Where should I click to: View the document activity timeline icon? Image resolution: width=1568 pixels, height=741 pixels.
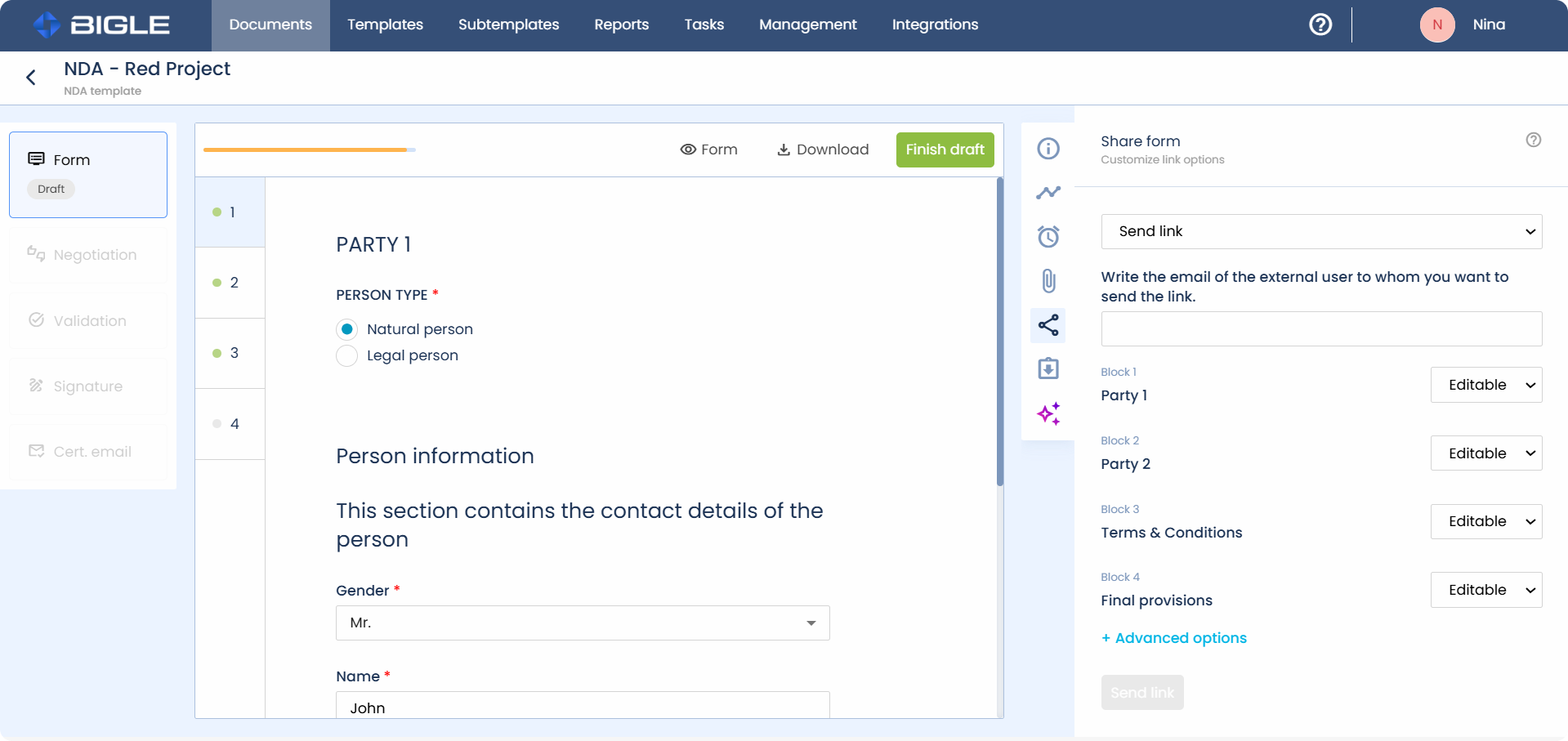[x=1048, y=192]
